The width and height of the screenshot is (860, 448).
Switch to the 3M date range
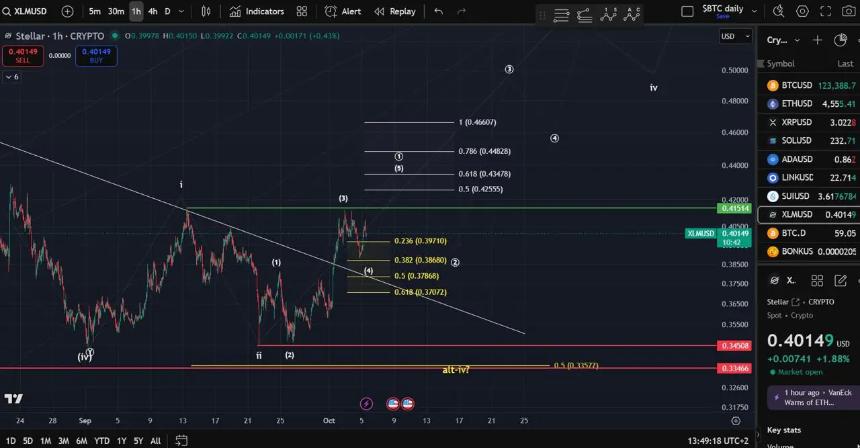[64, 441]
